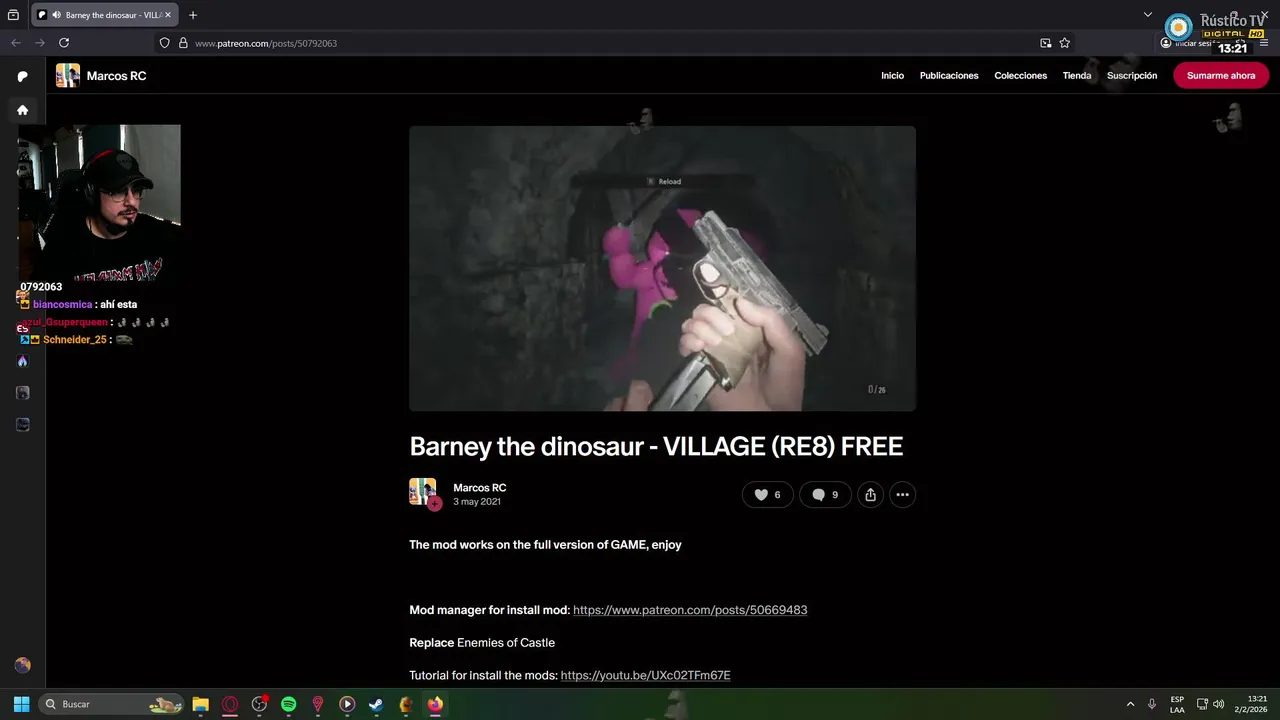This screenshot has height=720, width=1280.
Task: Open the Patreon home icon in sidebar
Action: point(22,110)
